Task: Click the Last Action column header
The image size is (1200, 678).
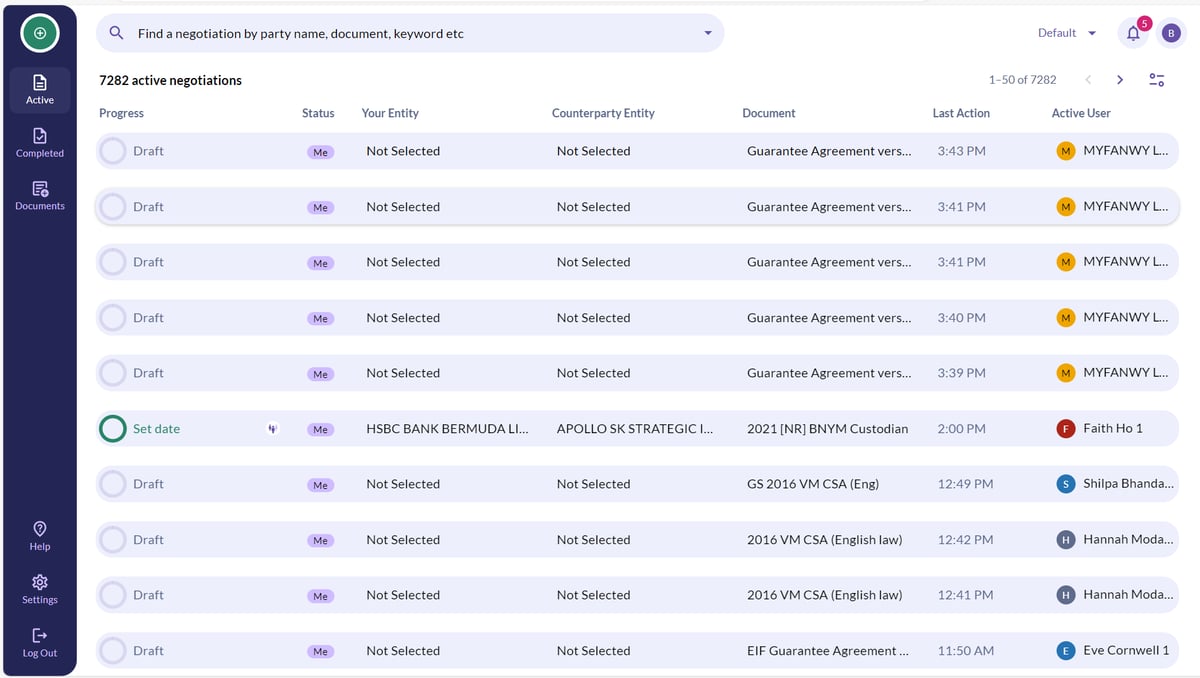Action: [961, 113]
